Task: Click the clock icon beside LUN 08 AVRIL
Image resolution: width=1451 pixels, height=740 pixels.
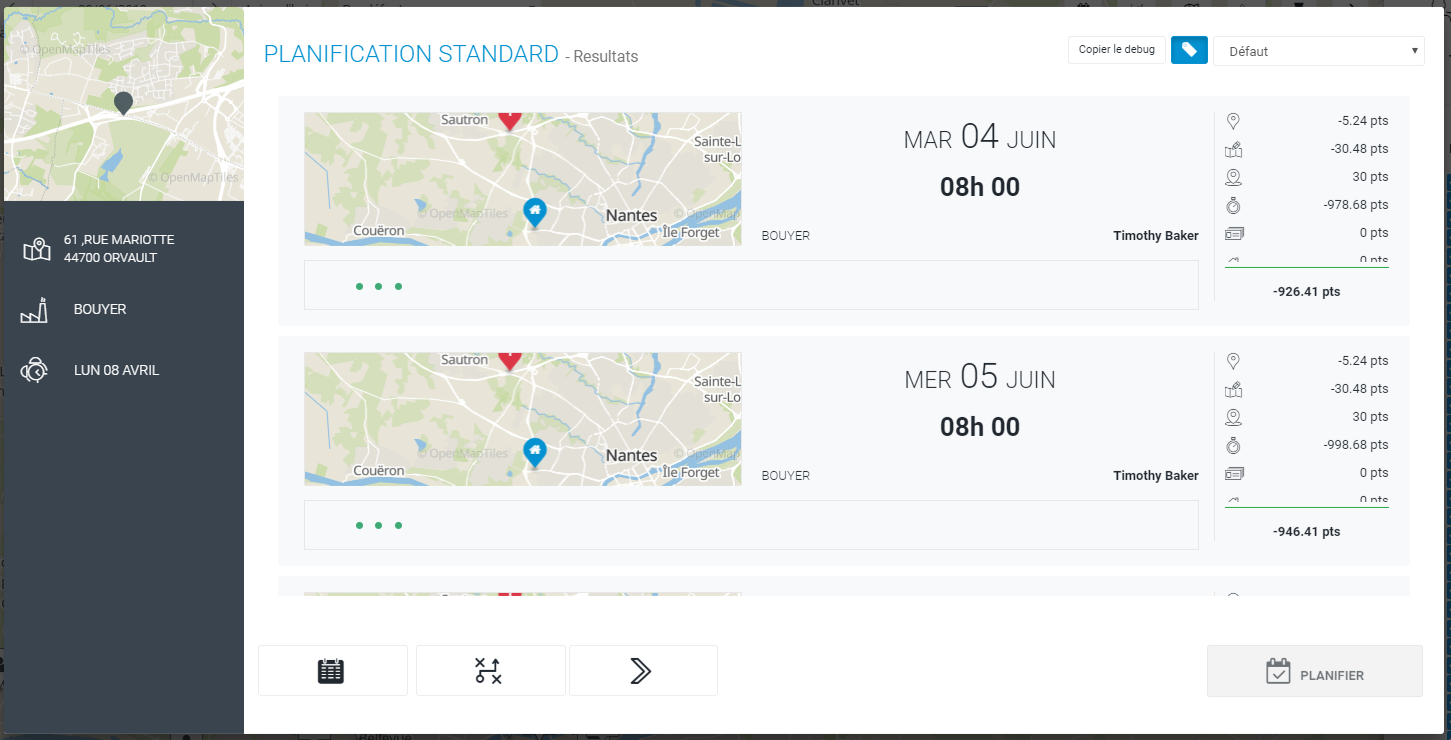Action: pyautogui.click(x=35, y=371)
